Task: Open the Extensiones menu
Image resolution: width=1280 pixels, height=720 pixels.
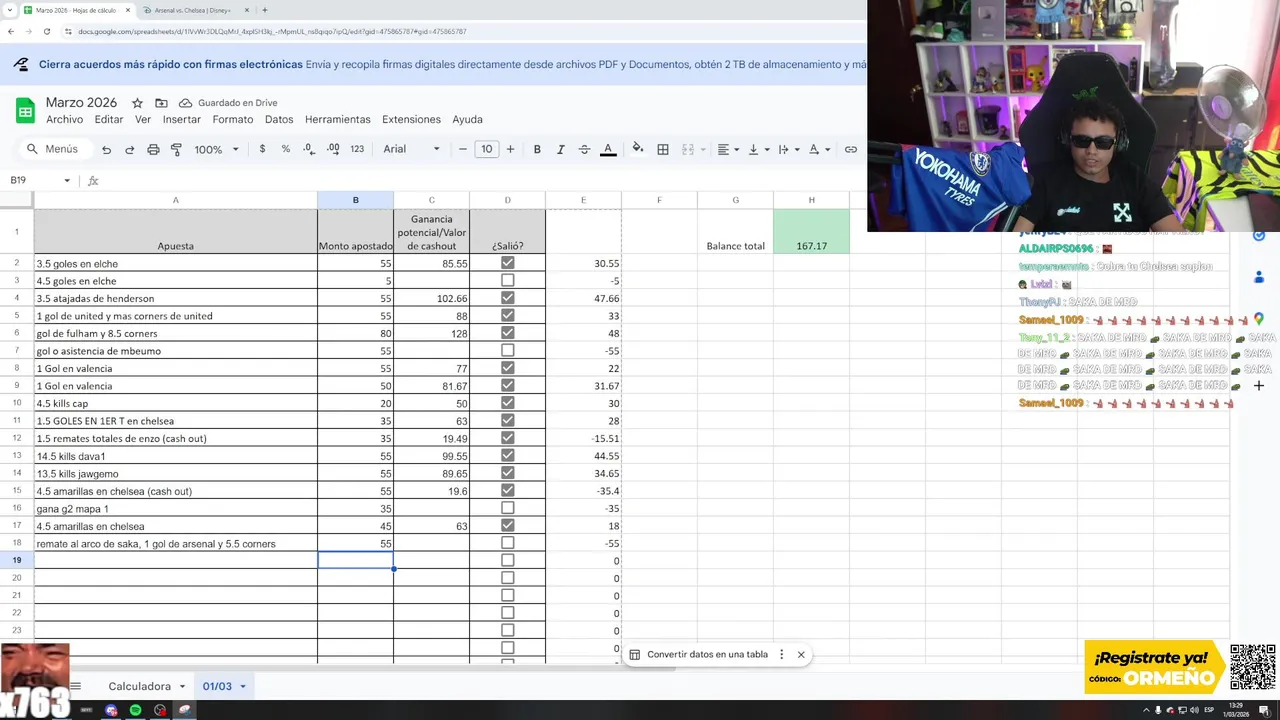Action: pos(411,119)
